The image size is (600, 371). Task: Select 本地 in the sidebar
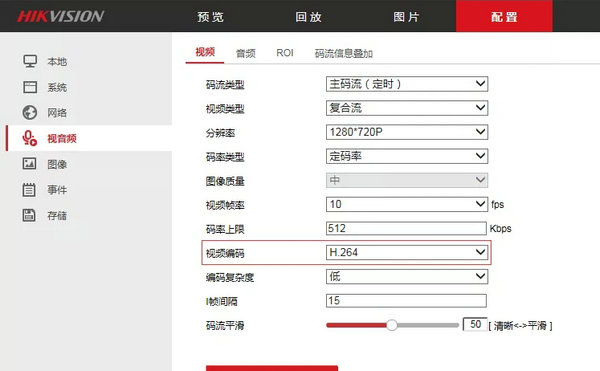pyautogui.click(x=57, y=62)
